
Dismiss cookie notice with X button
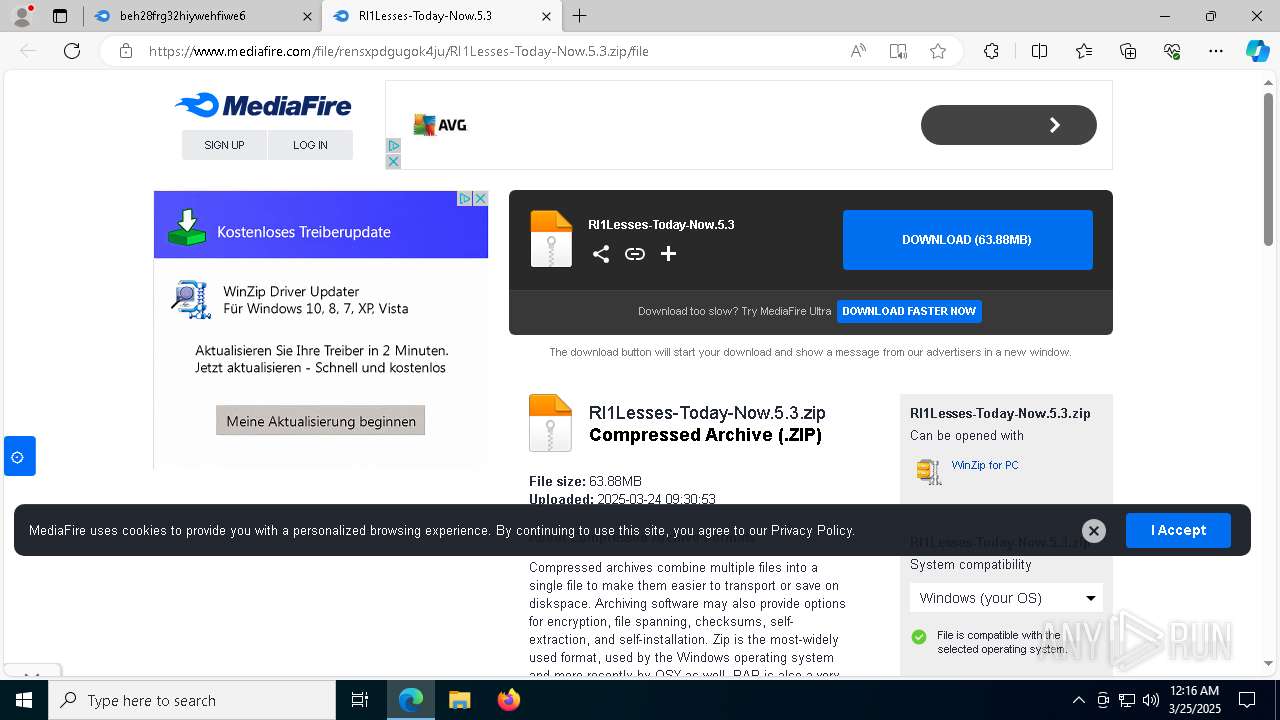[x=1094, y=531]
